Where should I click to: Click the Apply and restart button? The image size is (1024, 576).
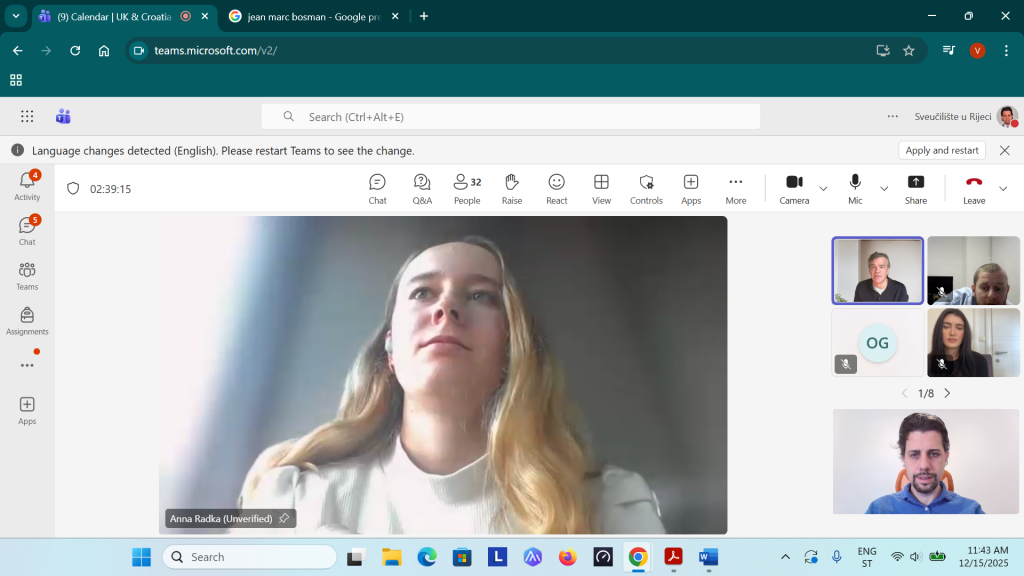coord(941,150)
